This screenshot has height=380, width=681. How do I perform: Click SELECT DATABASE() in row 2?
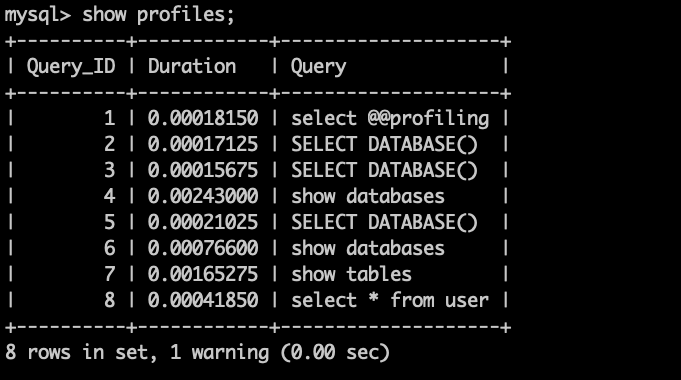coord(384,145)
